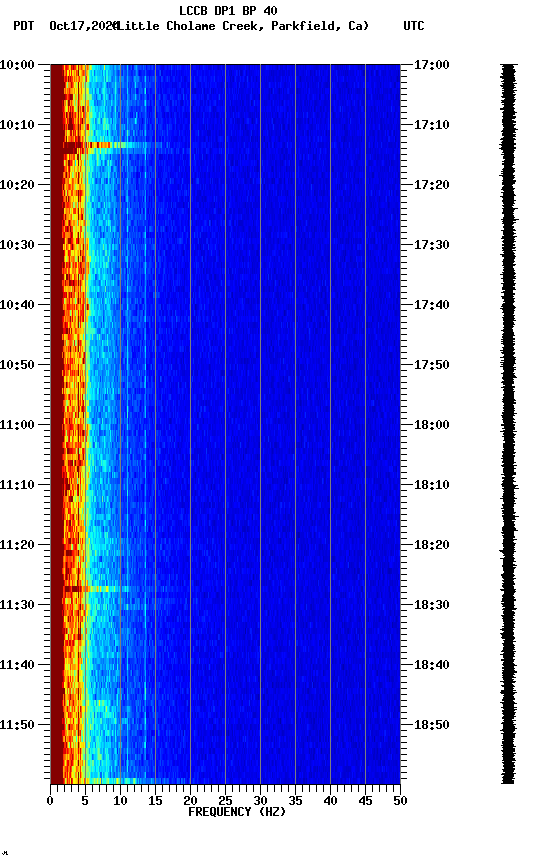This screenshot has width=552, height=864.
Task: Click the '25' frequency axis label
Action: [x=225, y=802]
